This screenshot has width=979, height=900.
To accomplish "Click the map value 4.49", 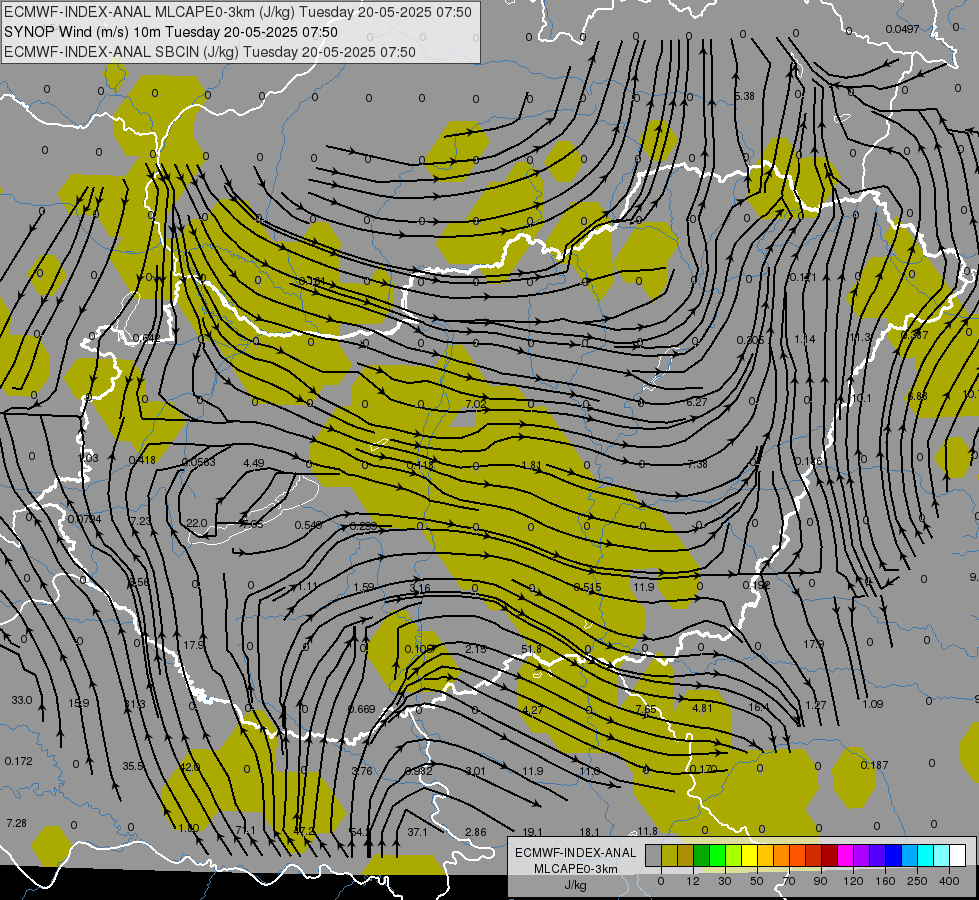I will pos(254,463).
